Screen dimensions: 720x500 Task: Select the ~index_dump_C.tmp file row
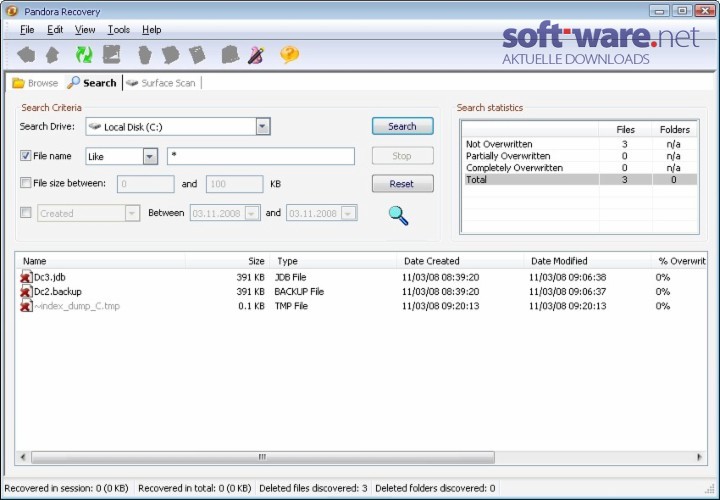click(x=360, y=305)
